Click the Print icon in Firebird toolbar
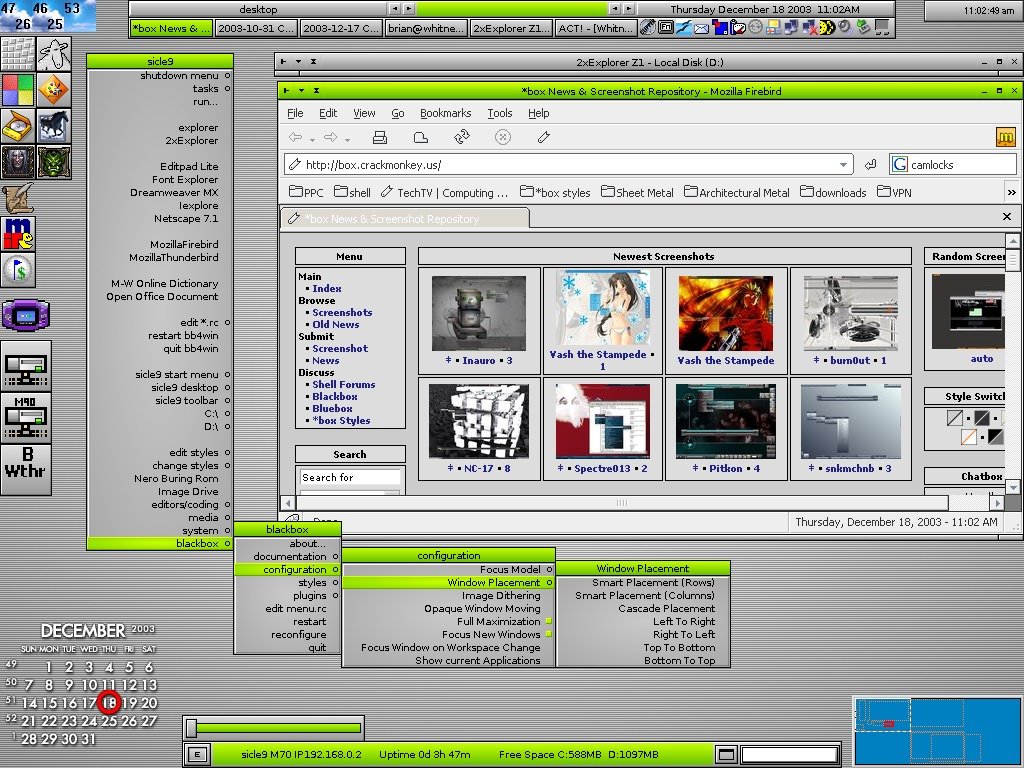 pos(379,137)
